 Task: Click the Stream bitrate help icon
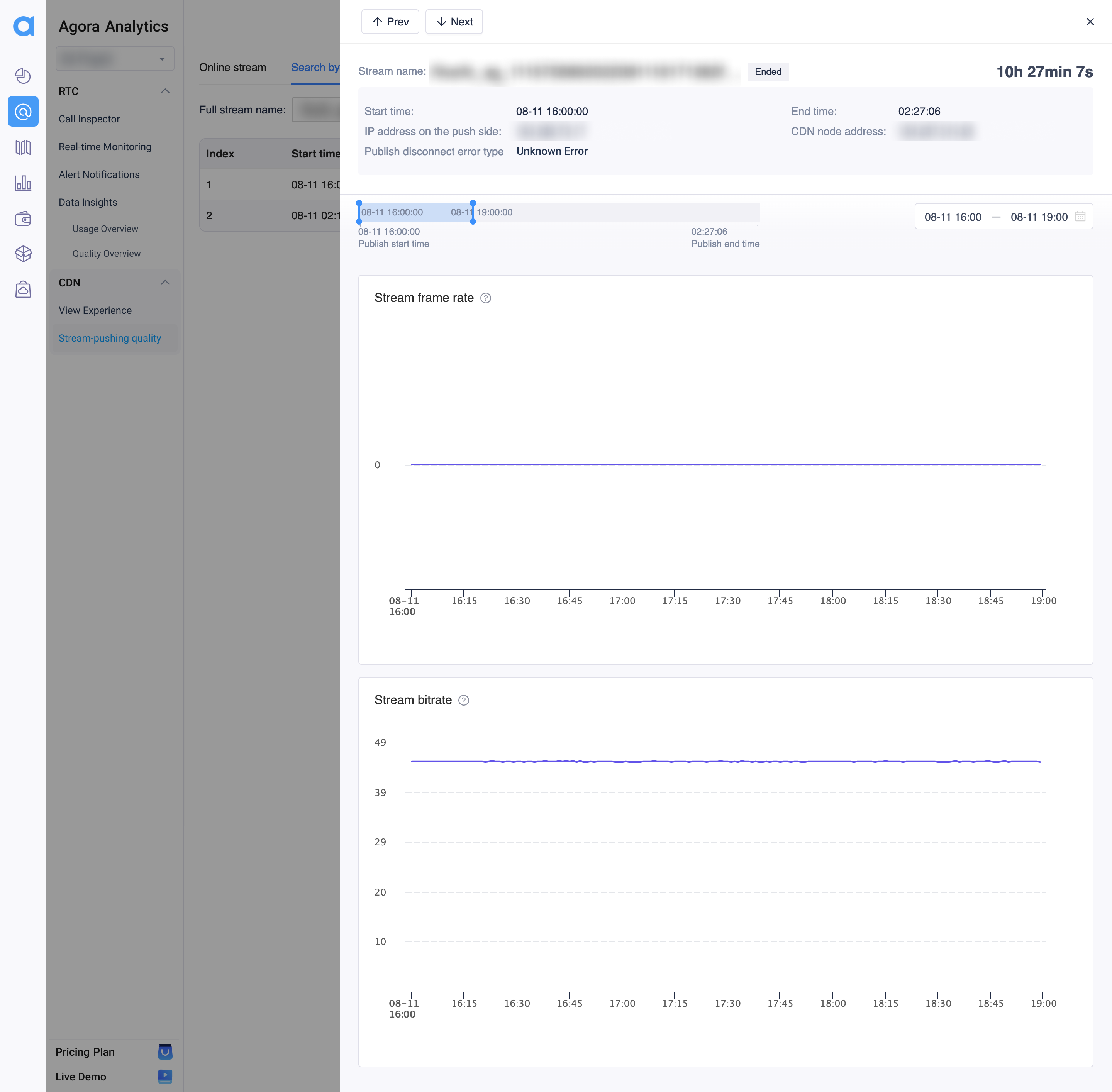click(x=464, y=700)
